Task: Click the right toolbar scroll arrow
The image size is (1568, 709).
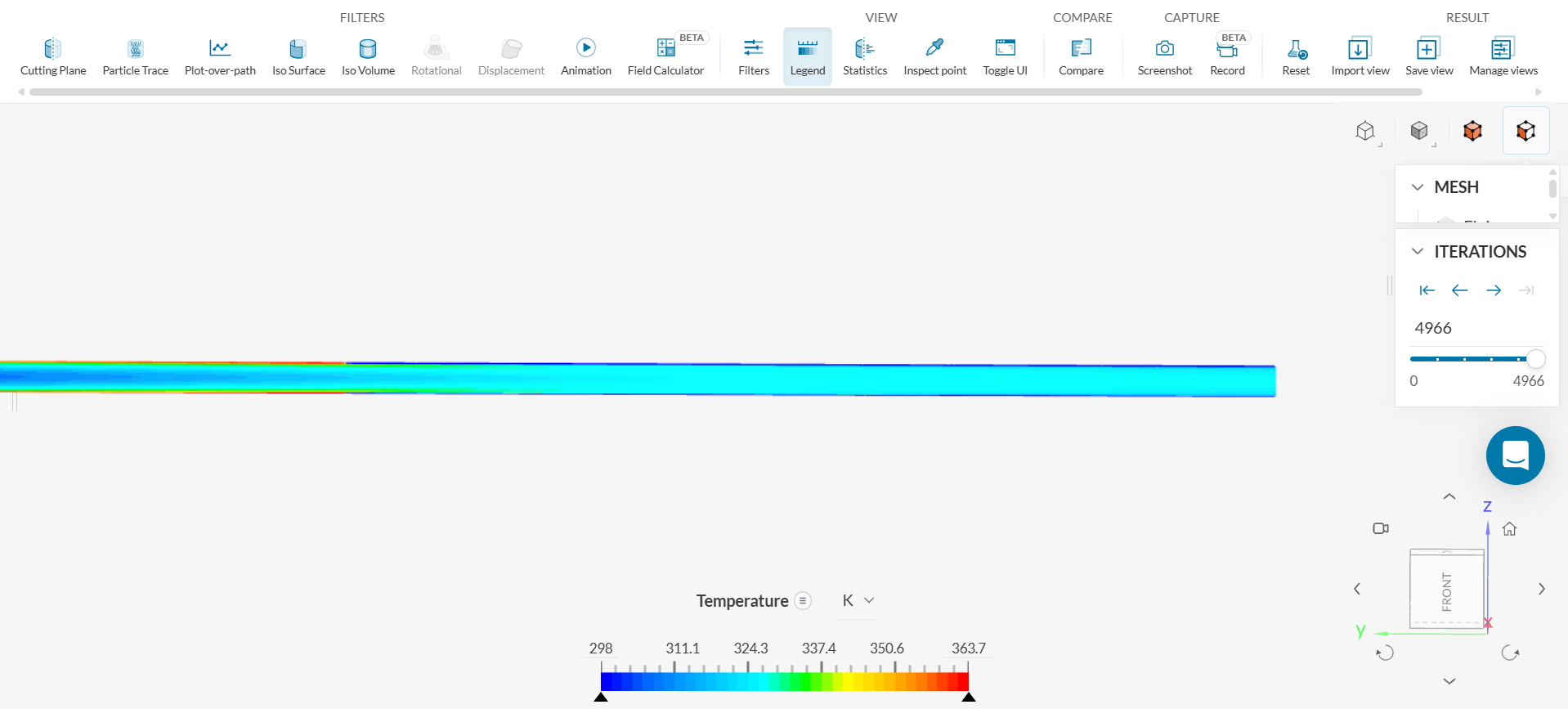Action: (1539, 92)
